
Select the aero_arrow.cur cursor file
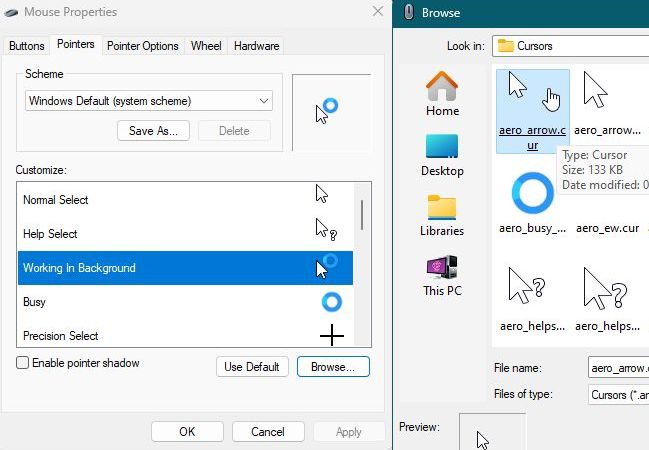[532, 111]
